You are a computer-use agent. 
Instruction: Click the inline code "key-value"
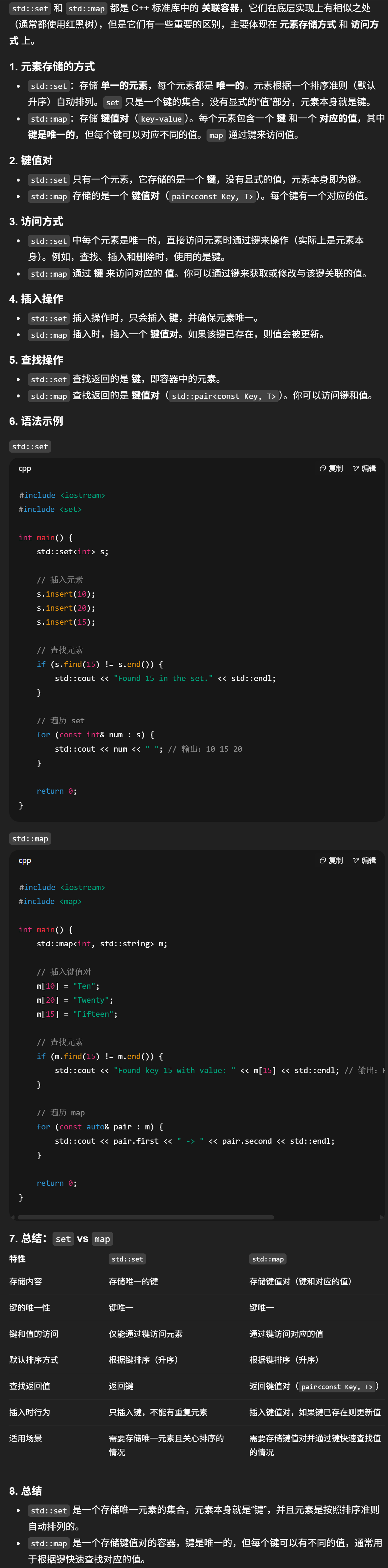click(x=161, y=119)
